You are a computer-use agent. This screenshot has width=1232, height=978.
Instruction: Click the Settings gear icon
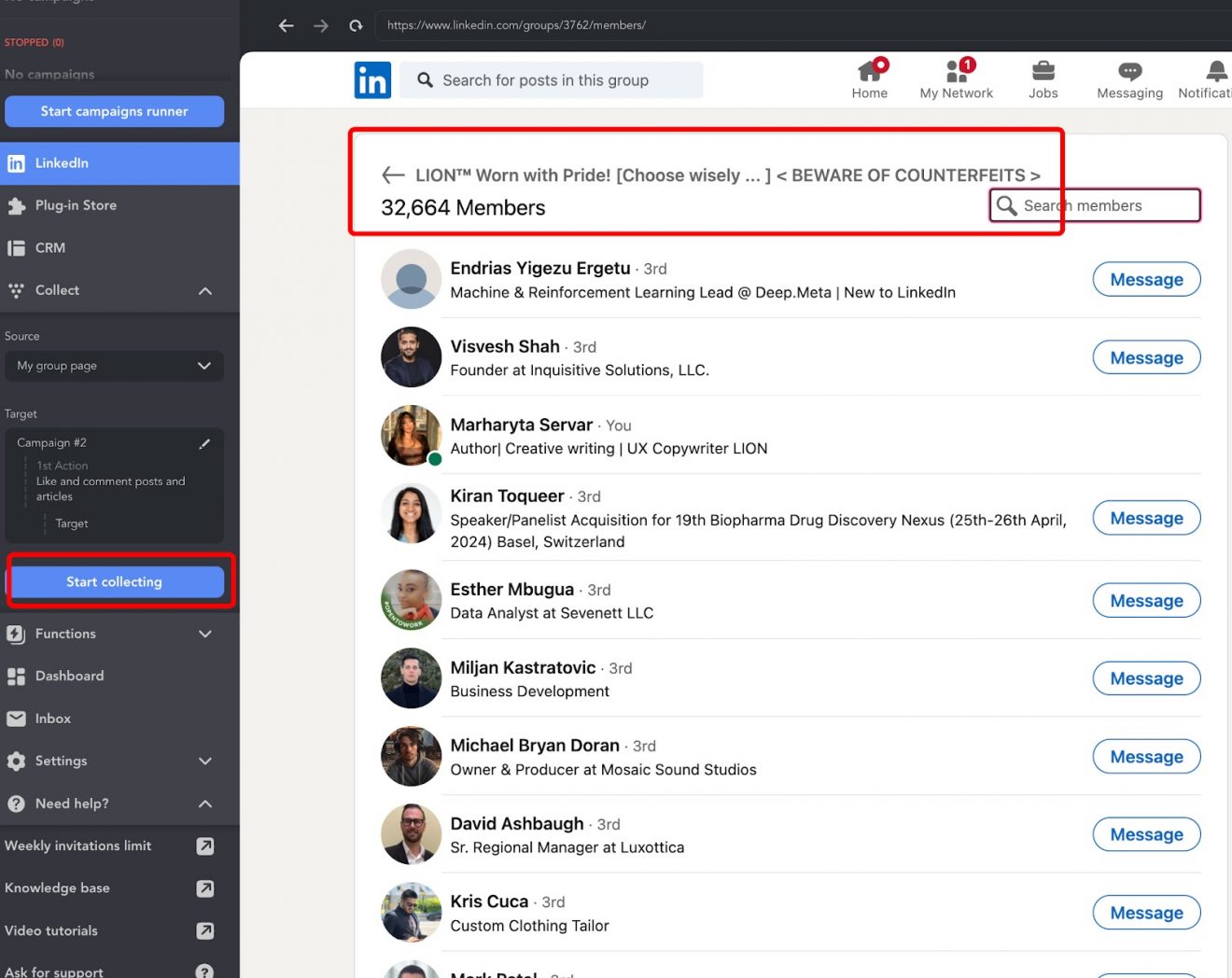tap(16, 761)
